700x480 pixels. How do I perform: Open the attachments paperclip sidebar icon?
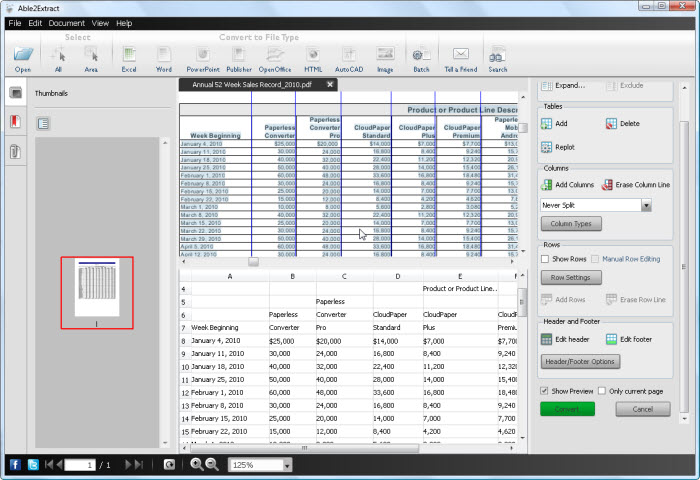pos(15,151)
